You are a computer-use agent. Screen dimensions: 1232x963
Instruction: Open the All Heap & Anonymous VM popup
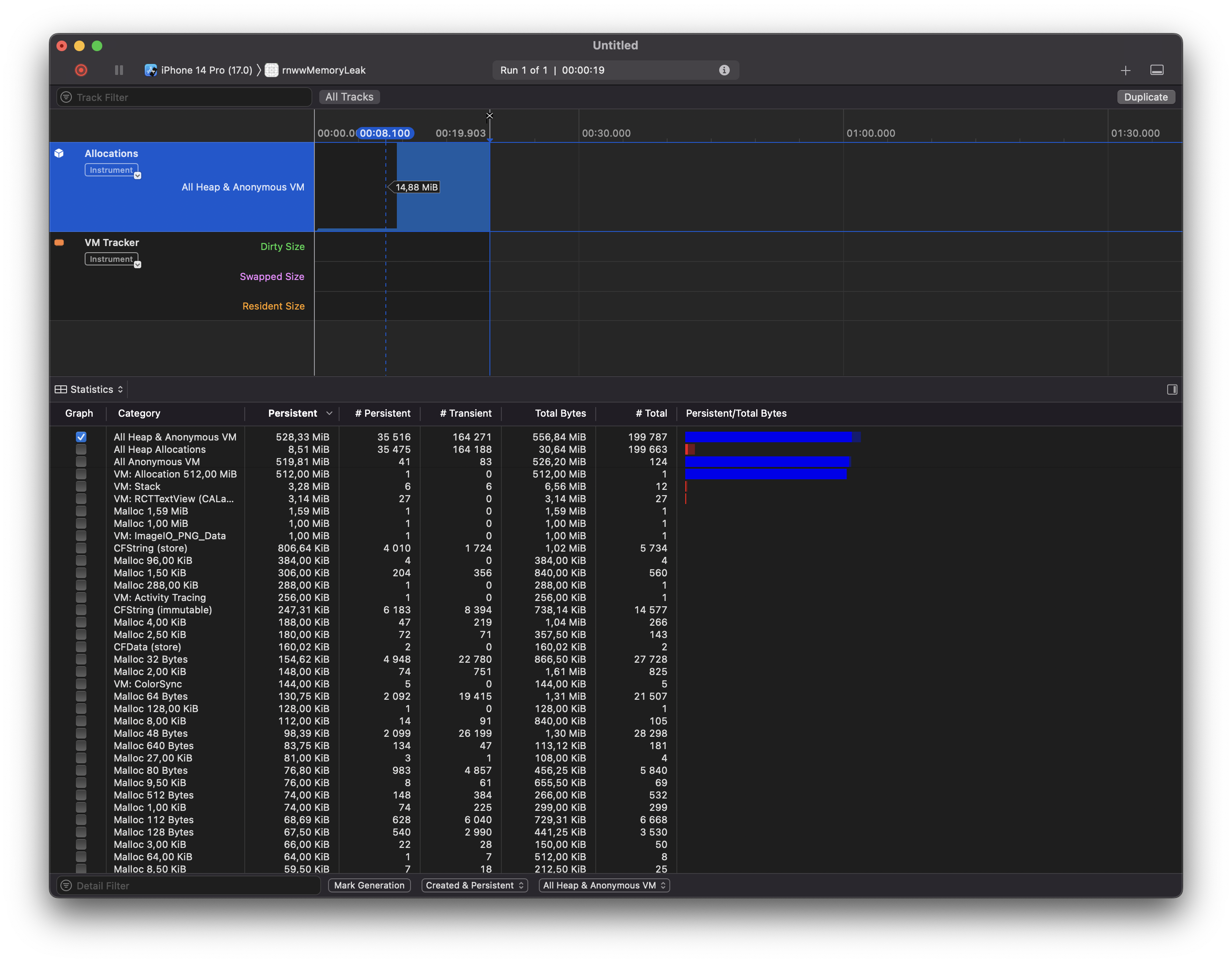[x=604, y=885]
